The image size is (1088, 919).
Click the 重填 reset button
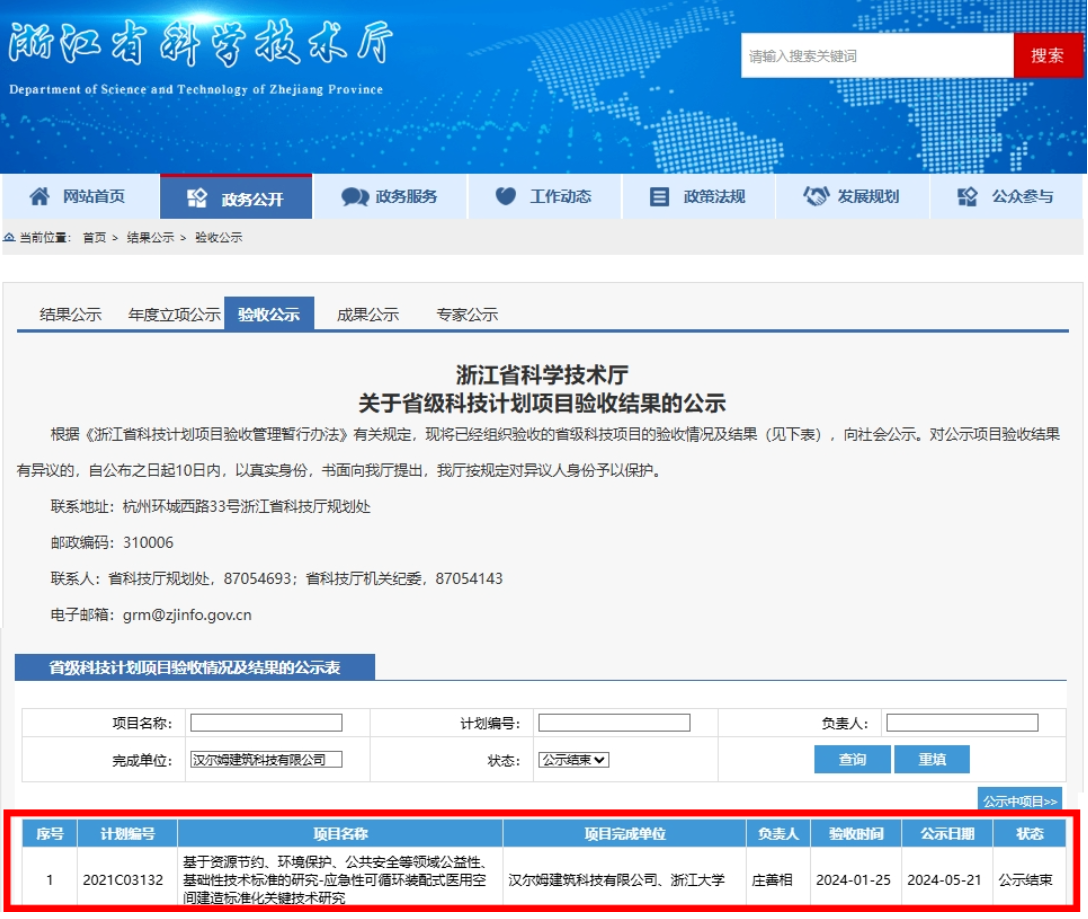point(932,759)
